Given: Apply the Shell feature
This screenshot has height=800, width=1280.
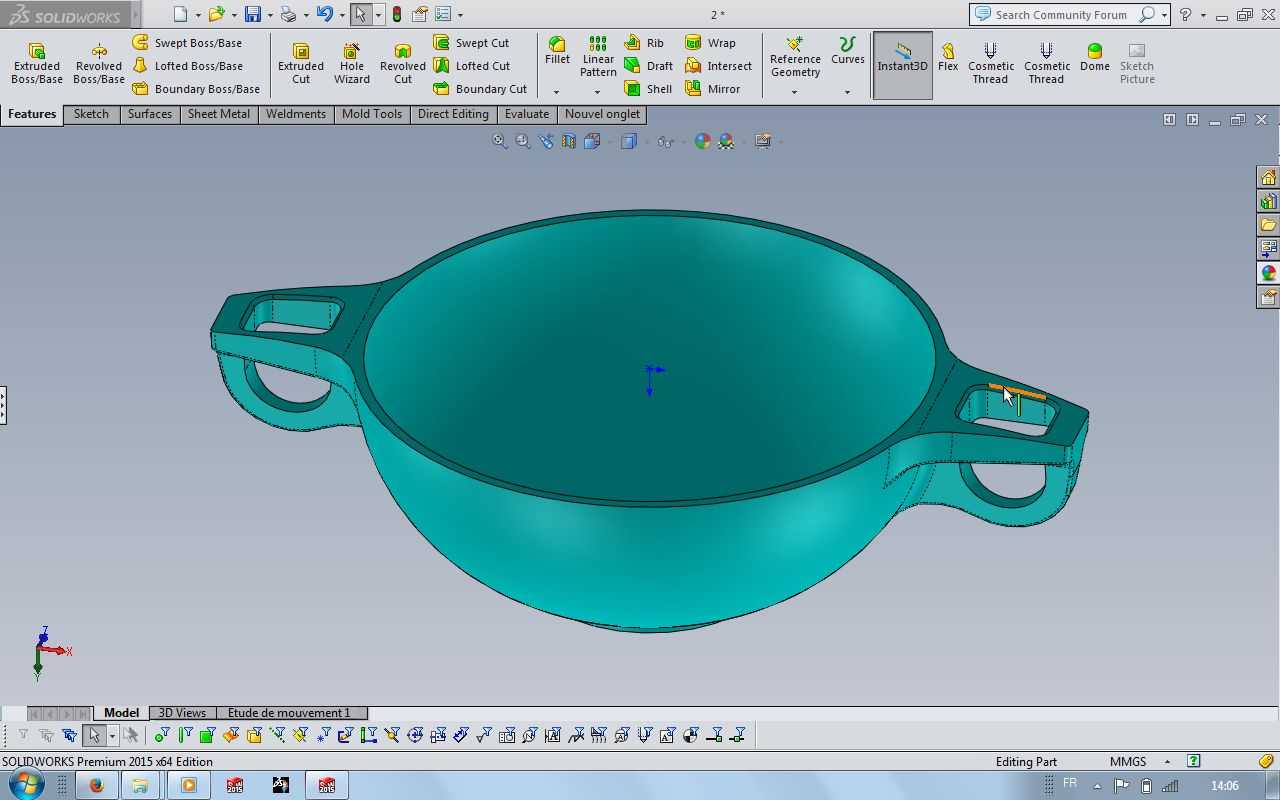Looking at the screenshot, I should pyautogui.click(x=648, y=89).
